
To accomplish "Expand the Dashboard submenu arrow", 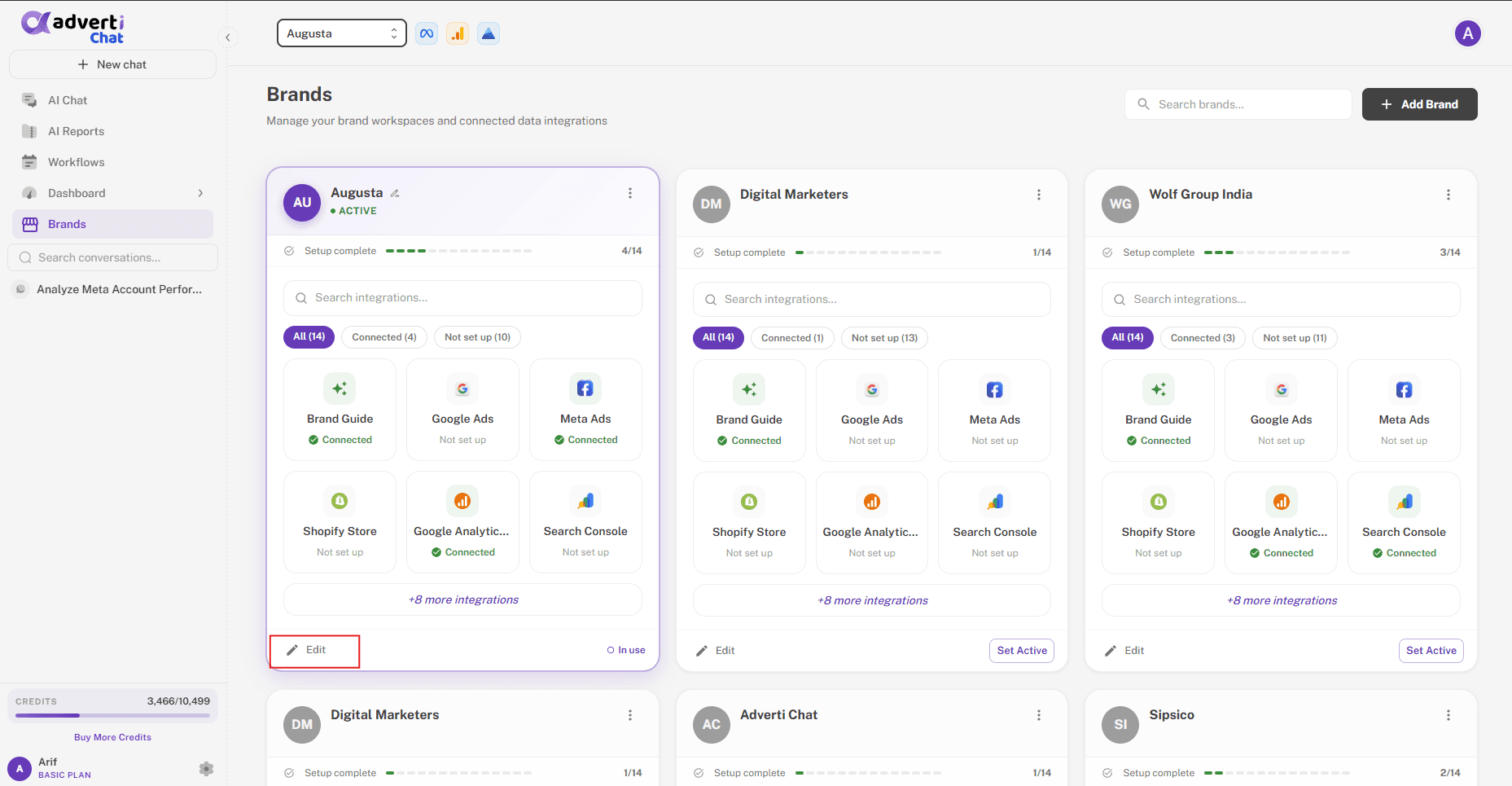I will (x=200, y=193).
